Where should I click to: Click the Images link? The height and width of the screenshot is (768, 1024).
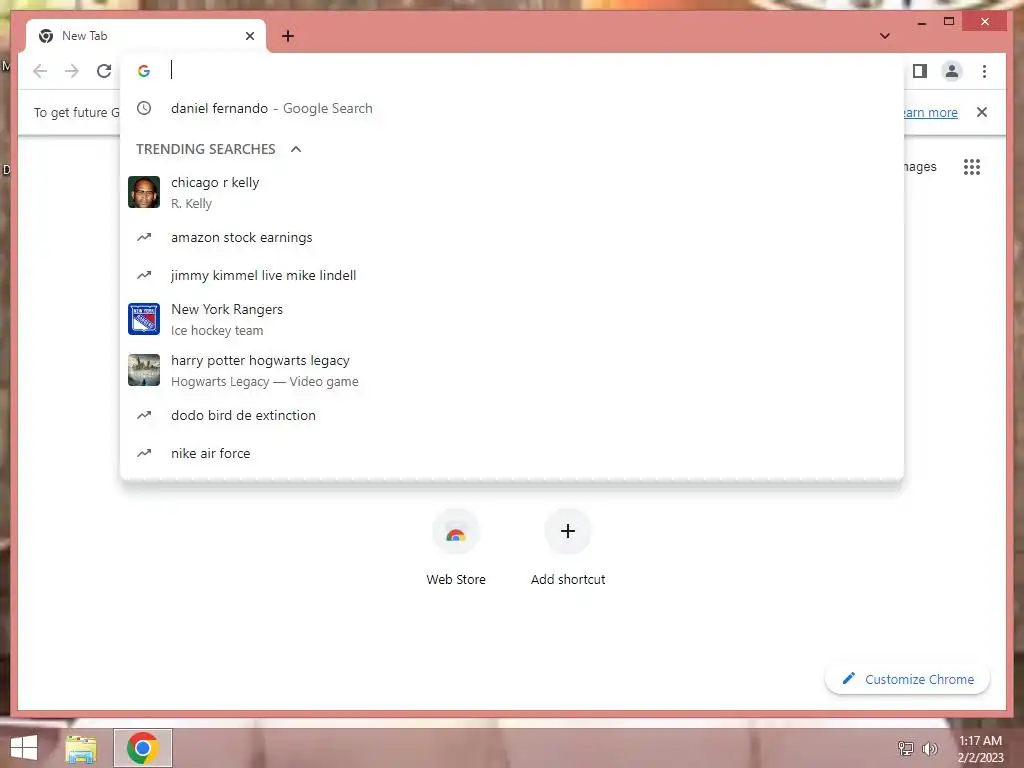click(920, 167)
